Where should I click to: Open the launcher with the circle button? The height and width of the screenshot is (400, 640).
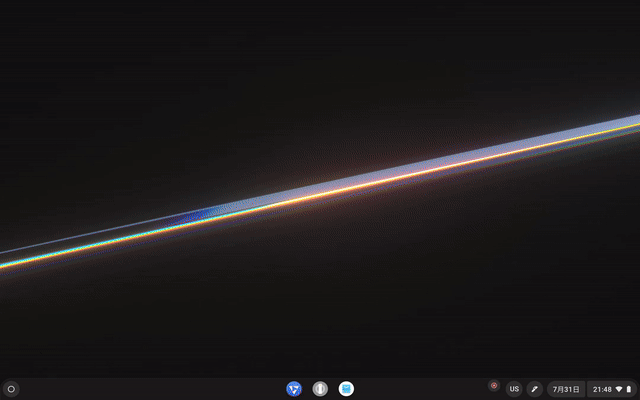coord(11,388)
